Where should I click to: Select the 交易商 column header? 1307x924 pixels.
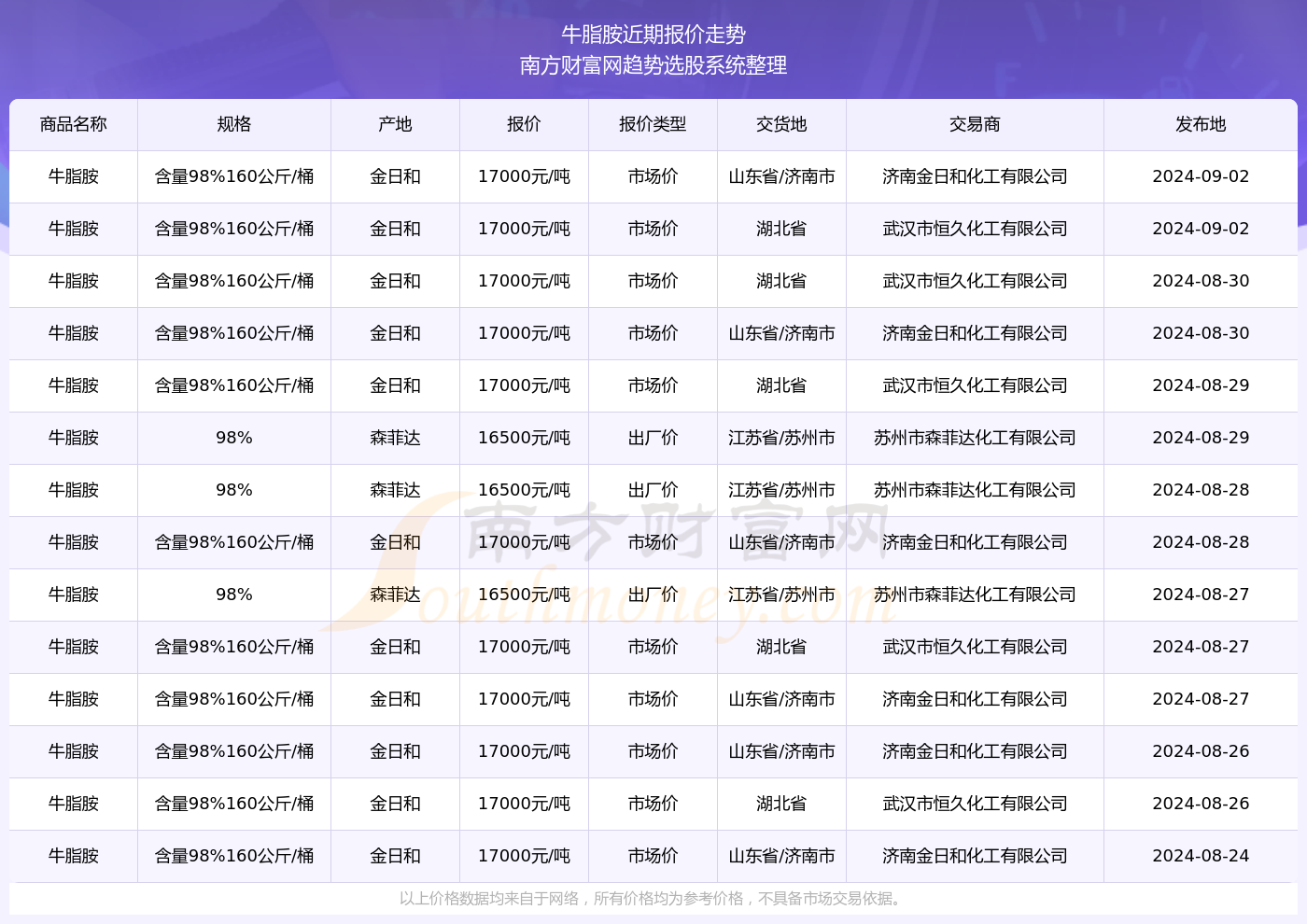976,124
